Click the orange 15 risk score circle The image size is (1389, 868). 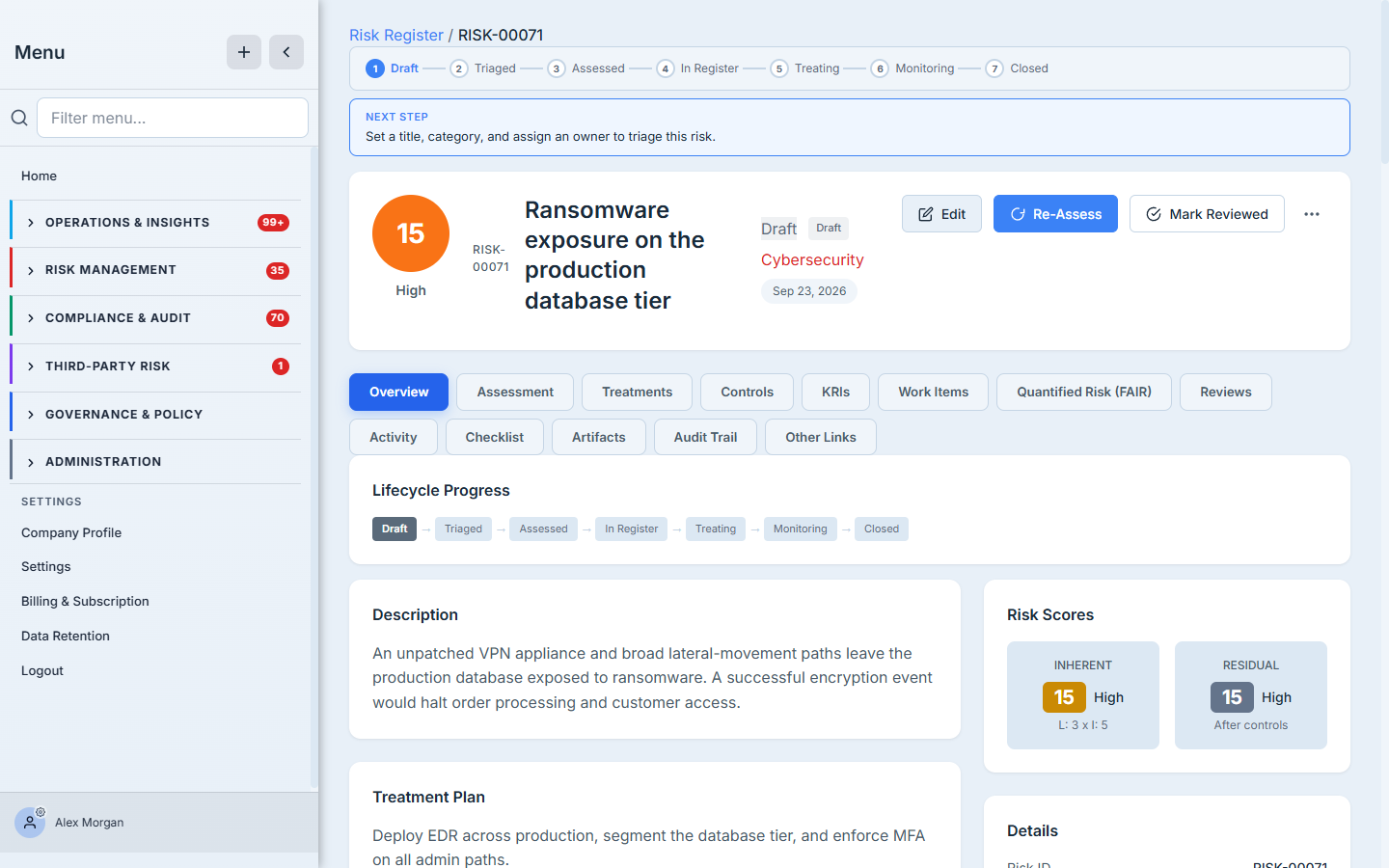click(411, 233)
